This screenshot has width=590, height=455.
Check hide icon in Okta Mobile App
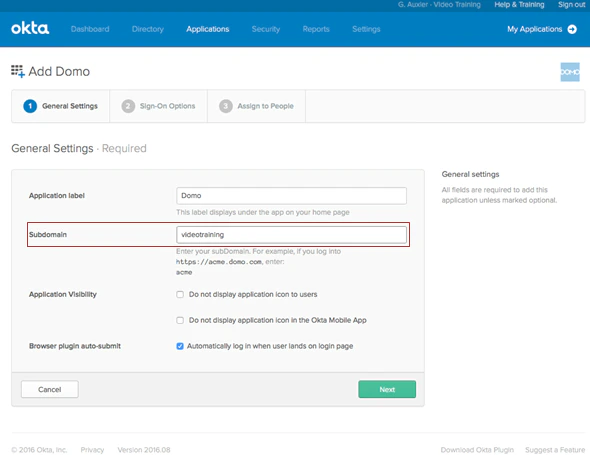point(180,320)
